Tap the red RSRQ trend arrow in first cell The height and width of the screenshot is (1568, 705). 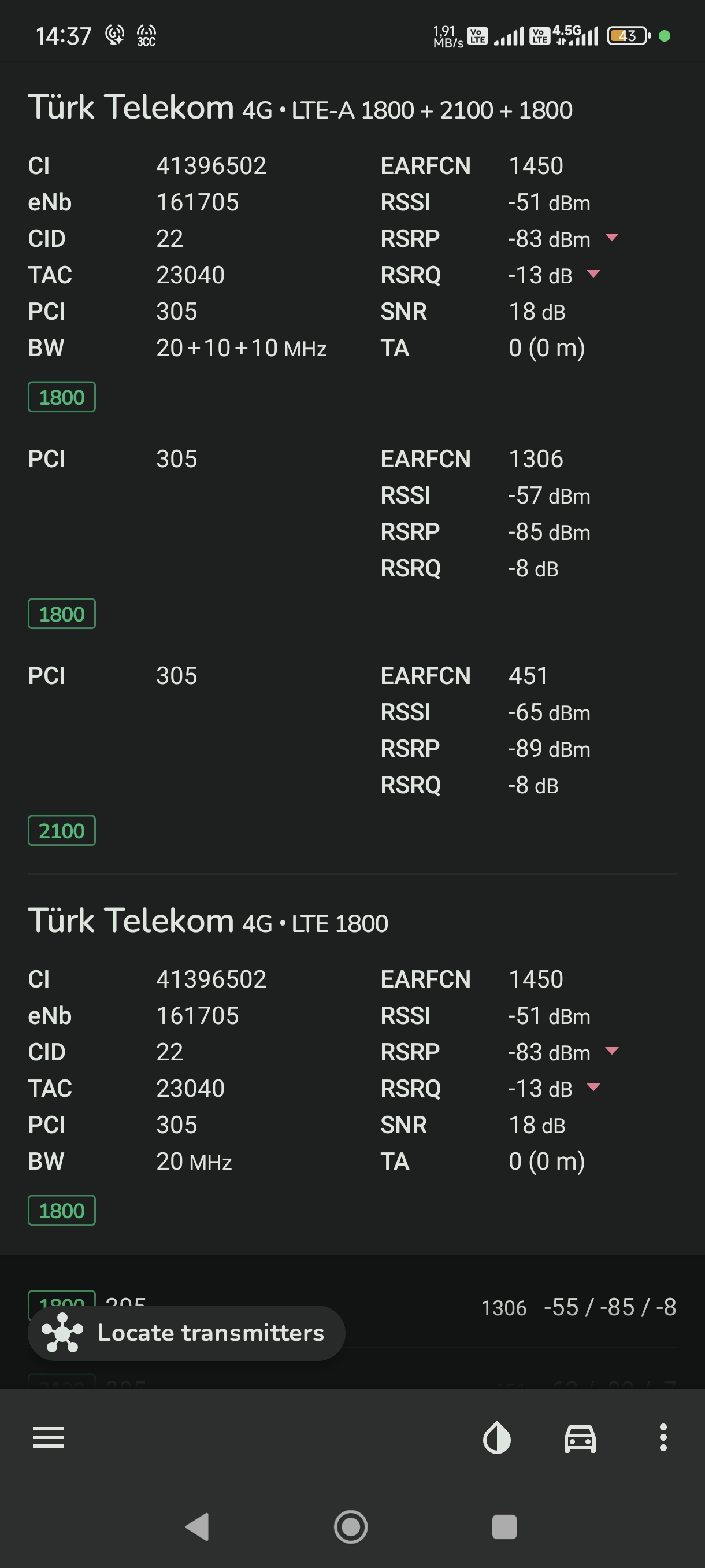593,274
